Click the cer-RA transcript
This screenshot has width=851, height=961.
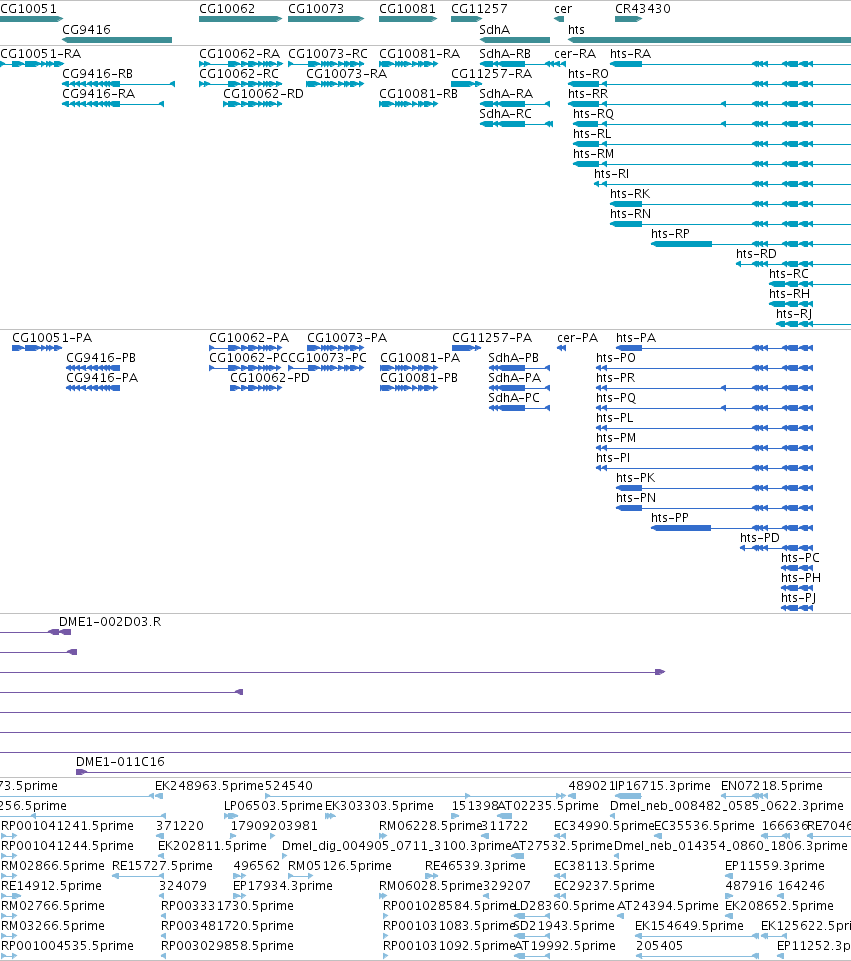pyautogui.click(x=559, y=64)
